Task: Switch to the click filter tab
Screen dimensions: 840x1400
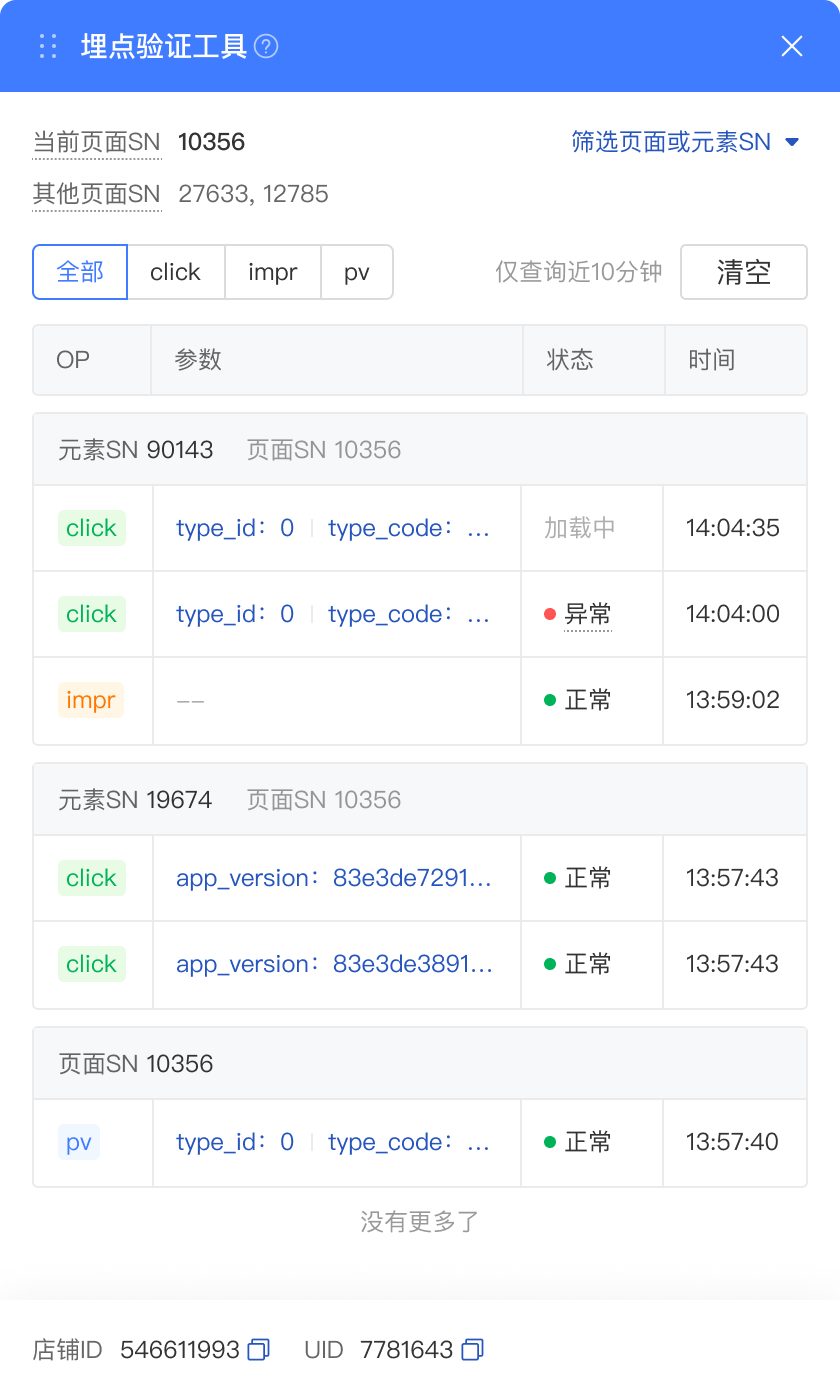Action: point(175,272)
